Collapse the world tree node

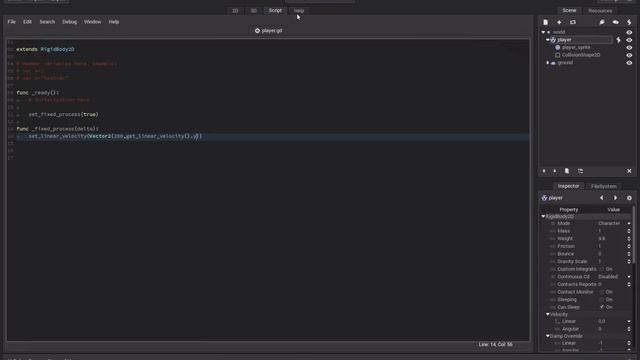coord(543,32)
